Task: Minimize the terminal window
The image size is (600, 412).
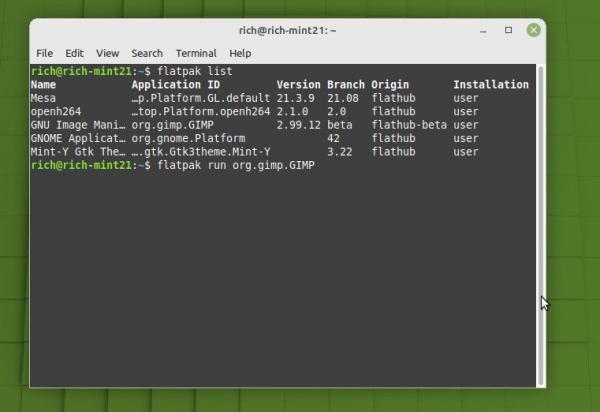Action: pos(483,30)
